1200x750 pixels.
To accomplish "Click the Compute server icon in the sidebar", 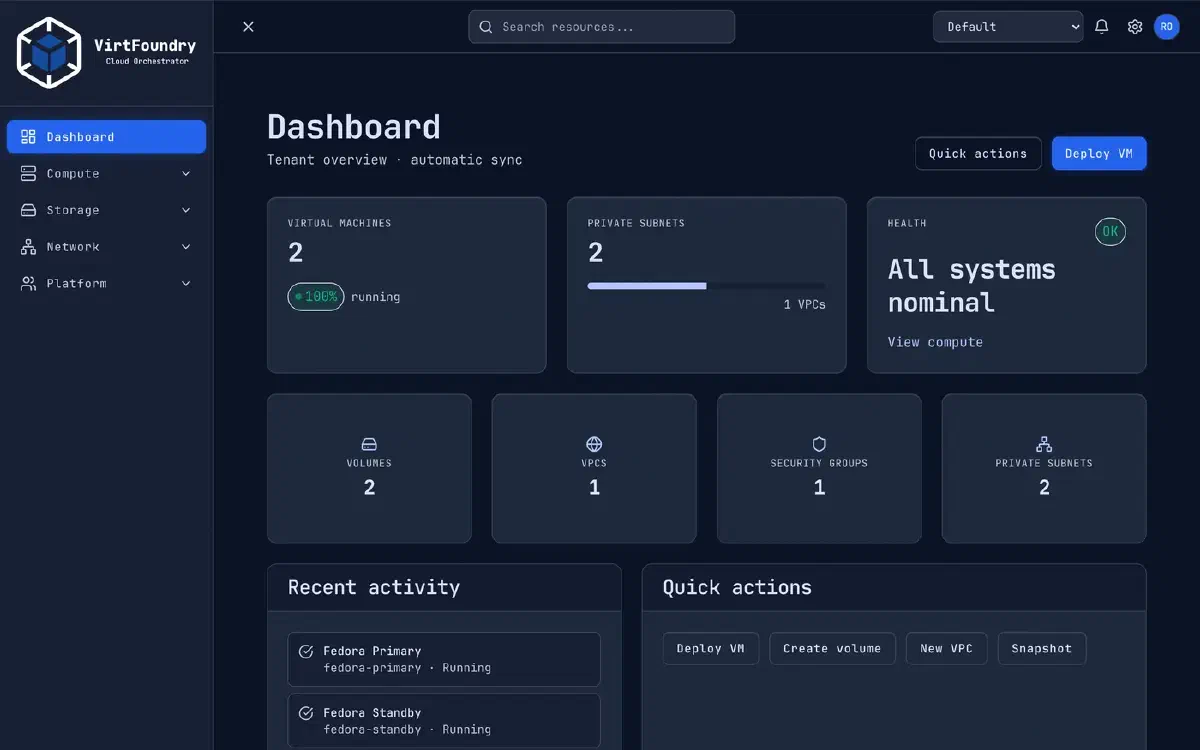I will pos(28,174).
